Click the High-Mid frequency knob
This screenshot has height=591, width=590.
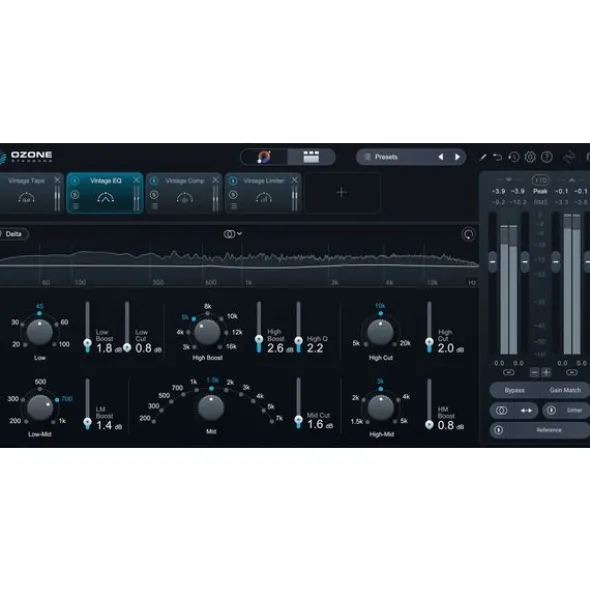(x=381, y=408)
